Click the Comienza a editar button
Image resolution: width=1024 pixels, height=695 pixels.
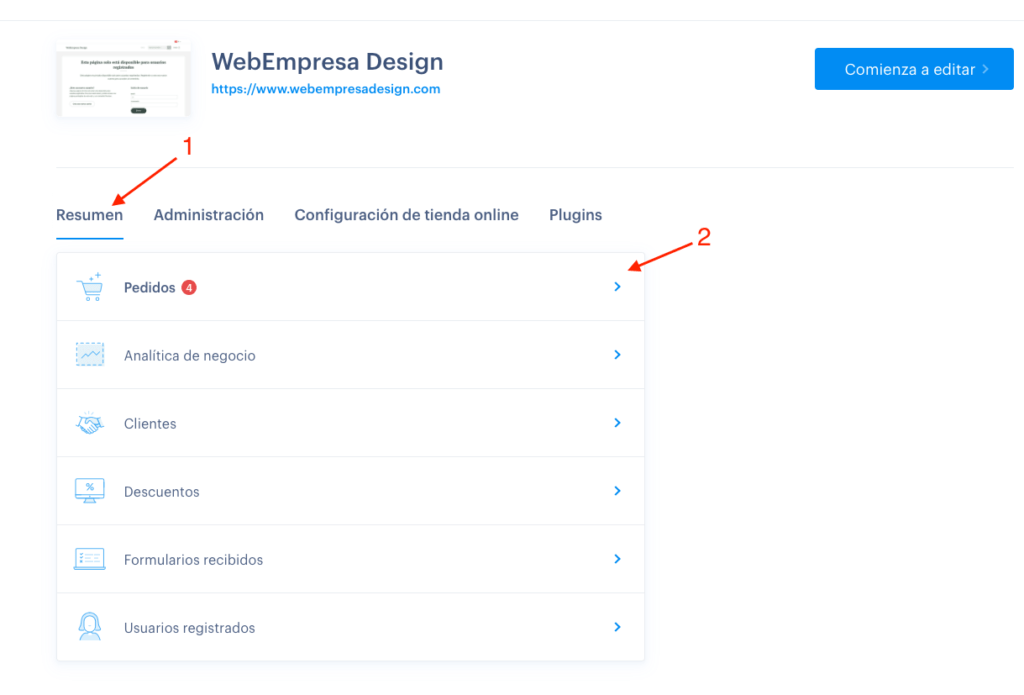914,69
